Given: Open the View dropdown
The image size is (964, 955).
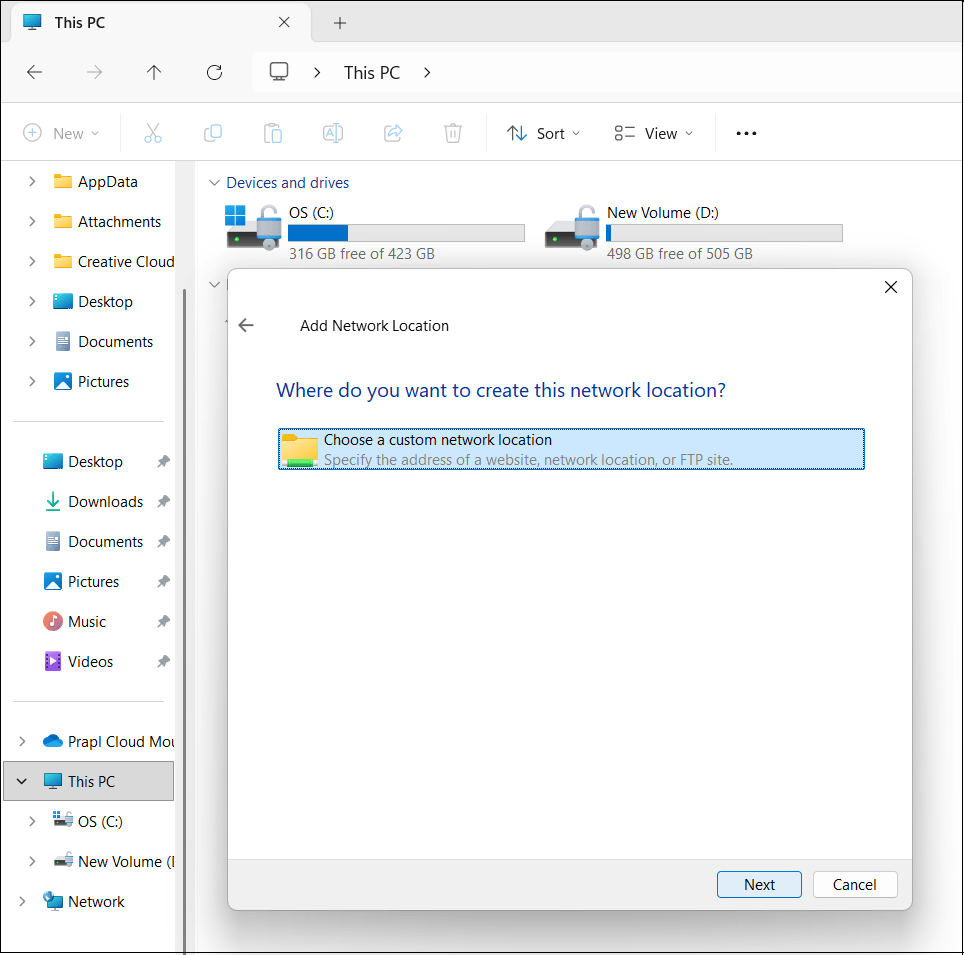Looking at the screenshot, I should point(654,133).
